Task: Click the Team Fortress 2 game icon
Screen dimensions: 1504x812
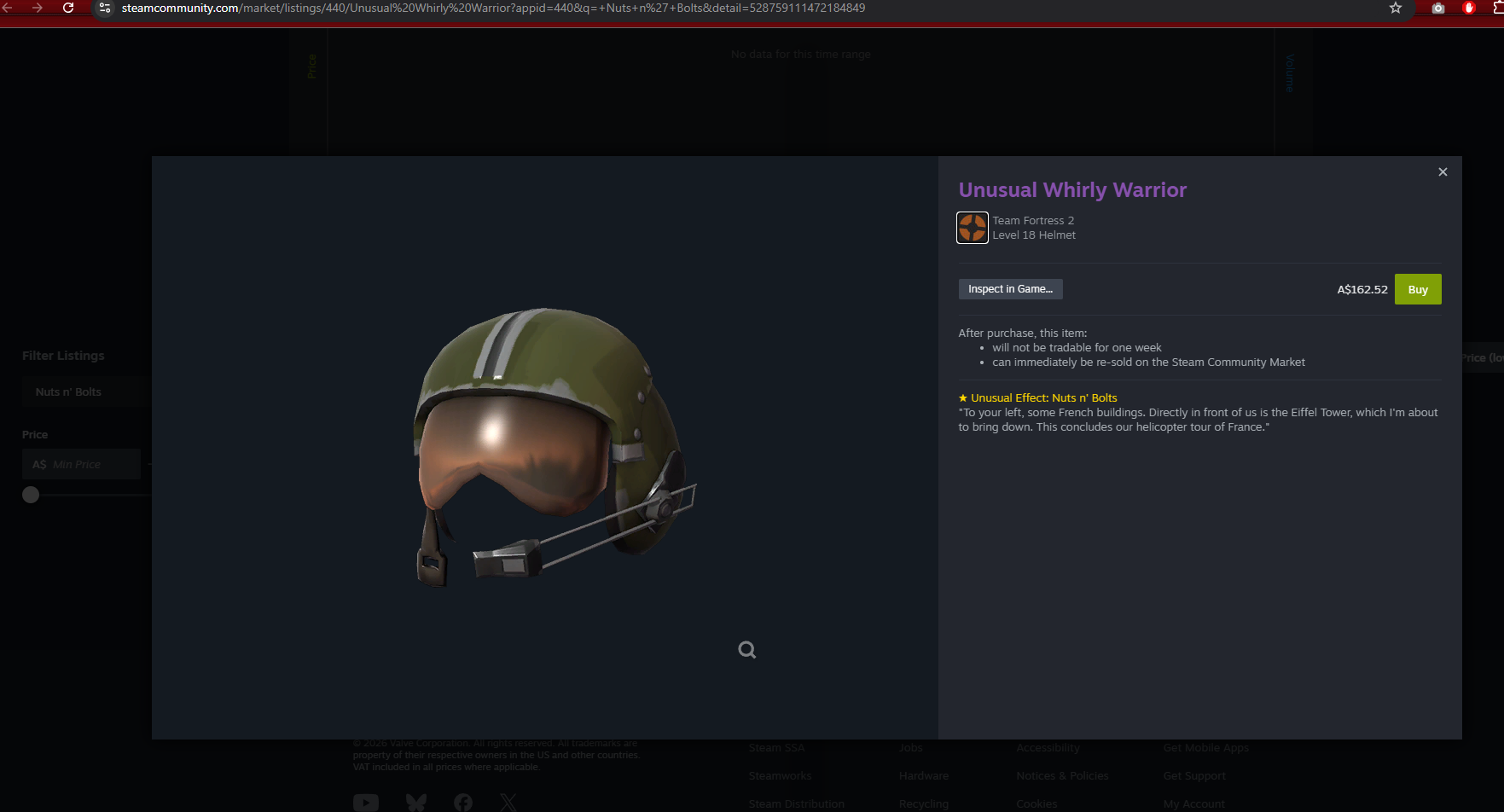Action: [x=973, y=228]
